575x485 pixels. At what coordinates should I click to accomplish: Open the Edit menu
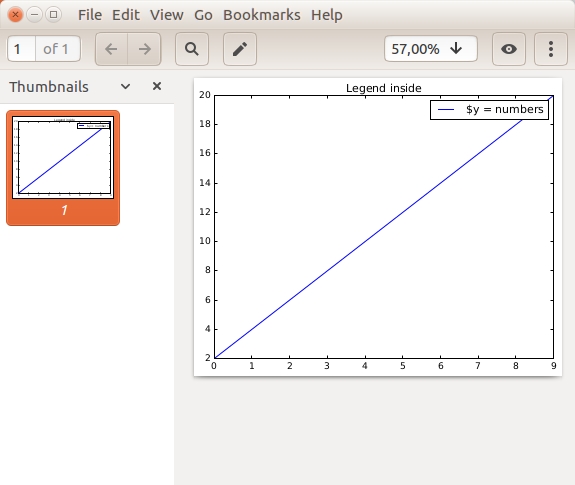point(126,15)
